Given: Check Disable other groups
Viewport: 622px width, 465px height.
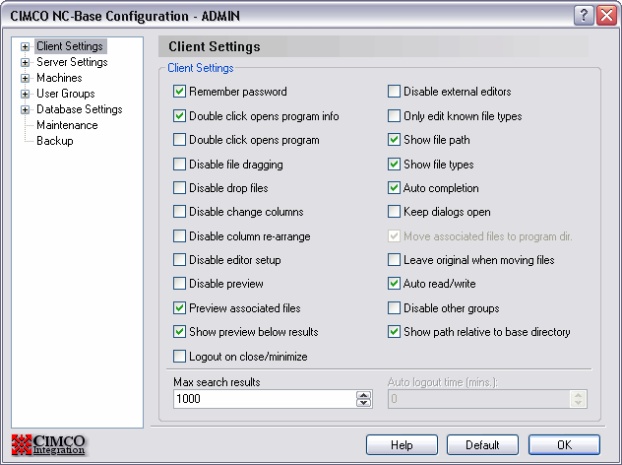Looking at the screenshot, I should tap(394, 308).
